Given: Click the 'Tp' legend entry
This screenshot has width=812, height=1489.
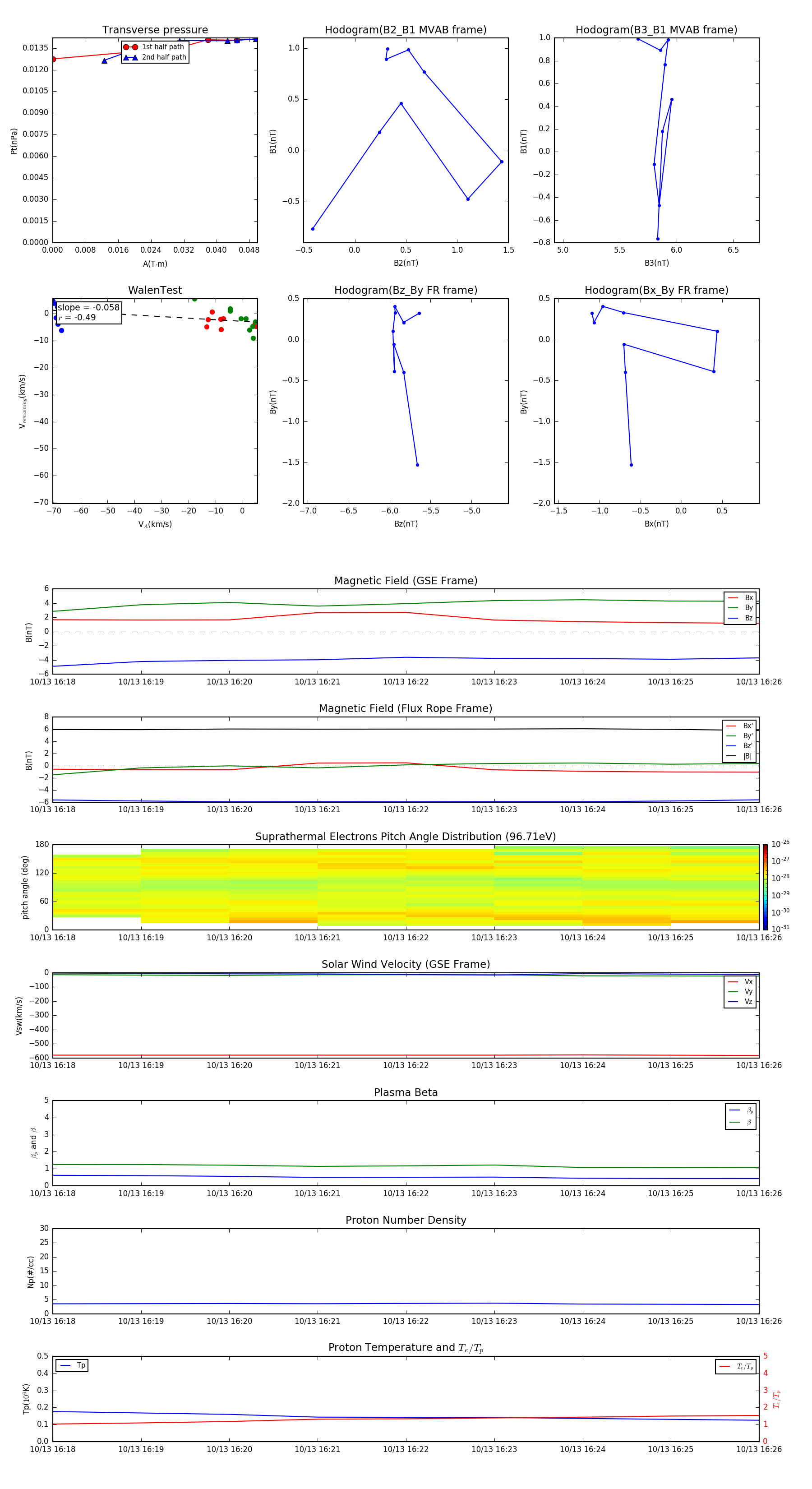Looking at the screenshot, I should pos(72,1365).
